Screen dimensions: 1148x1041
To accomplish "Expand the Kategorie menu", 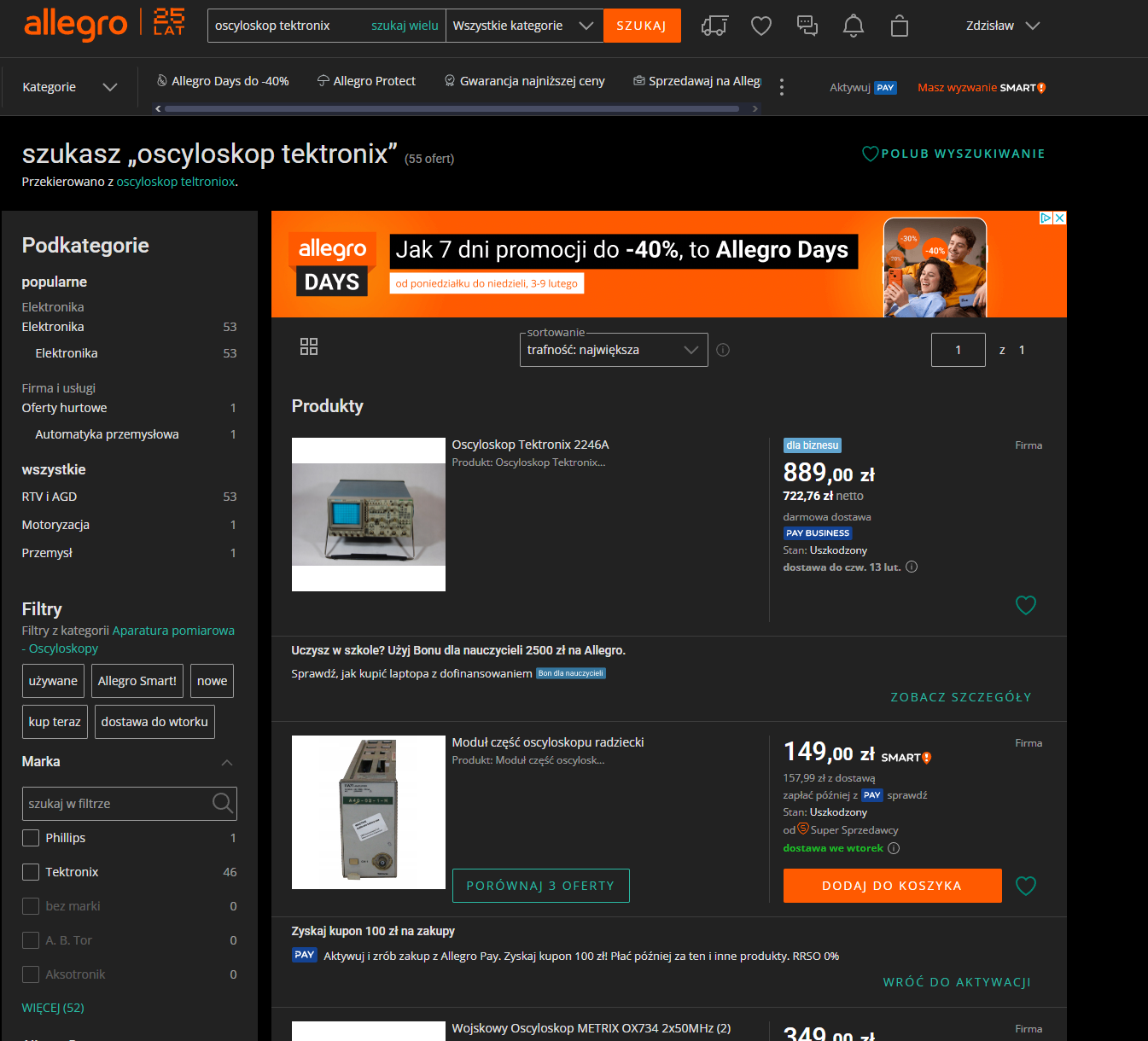I will [69, 87].
